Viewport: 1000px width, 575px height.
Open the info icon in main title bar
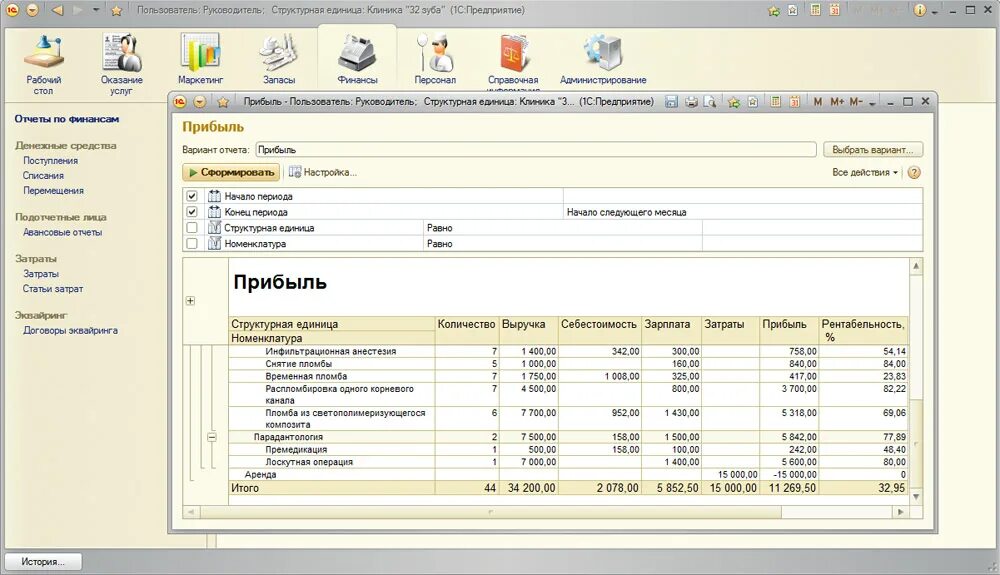(919, 10)
